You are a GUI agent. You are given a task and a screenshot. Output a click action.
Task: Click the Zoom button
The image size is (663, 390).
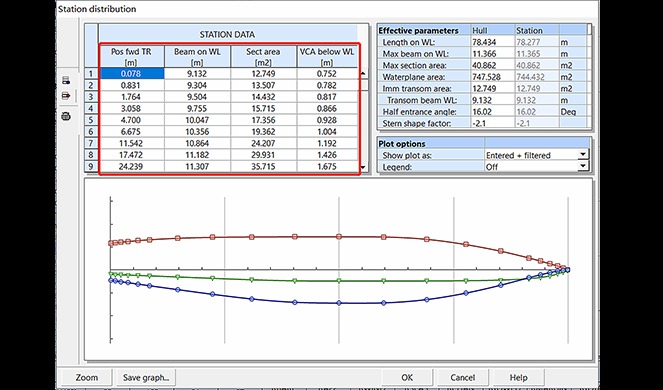[87, 377]
